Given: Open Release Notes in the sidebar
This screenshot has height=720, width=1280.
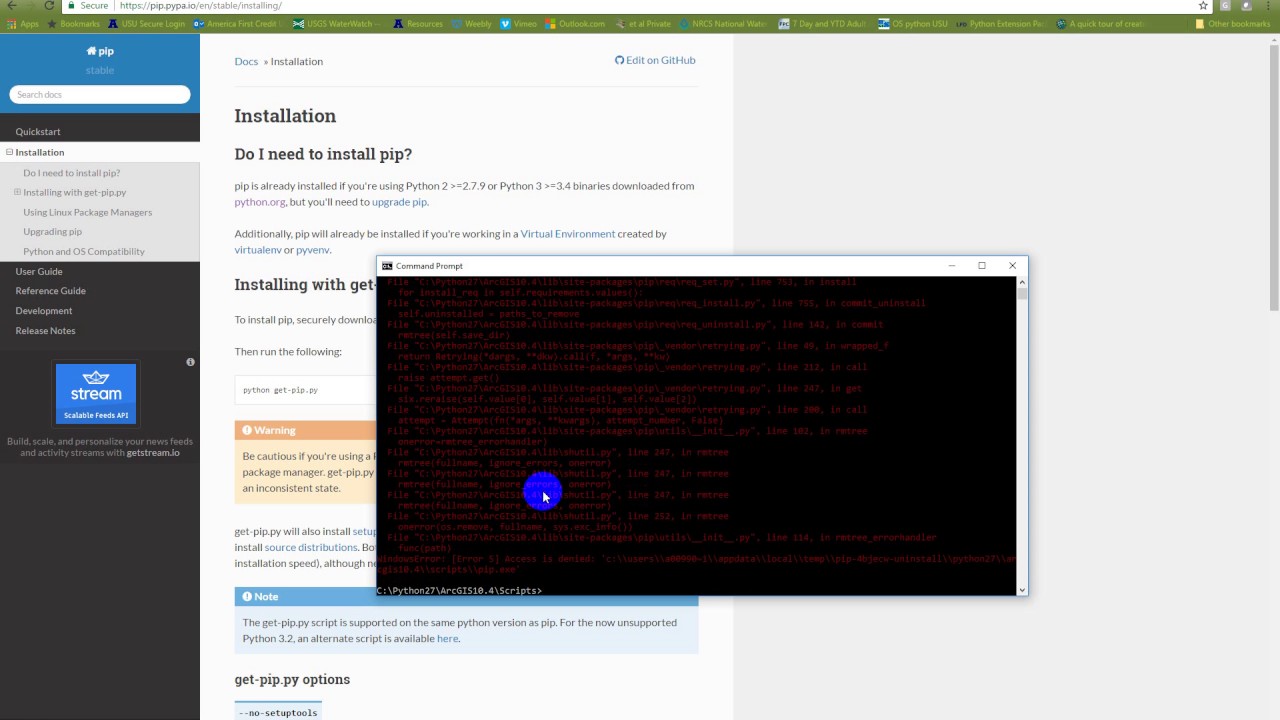Looking at the screenshot, I should click(x=45, y=330).
